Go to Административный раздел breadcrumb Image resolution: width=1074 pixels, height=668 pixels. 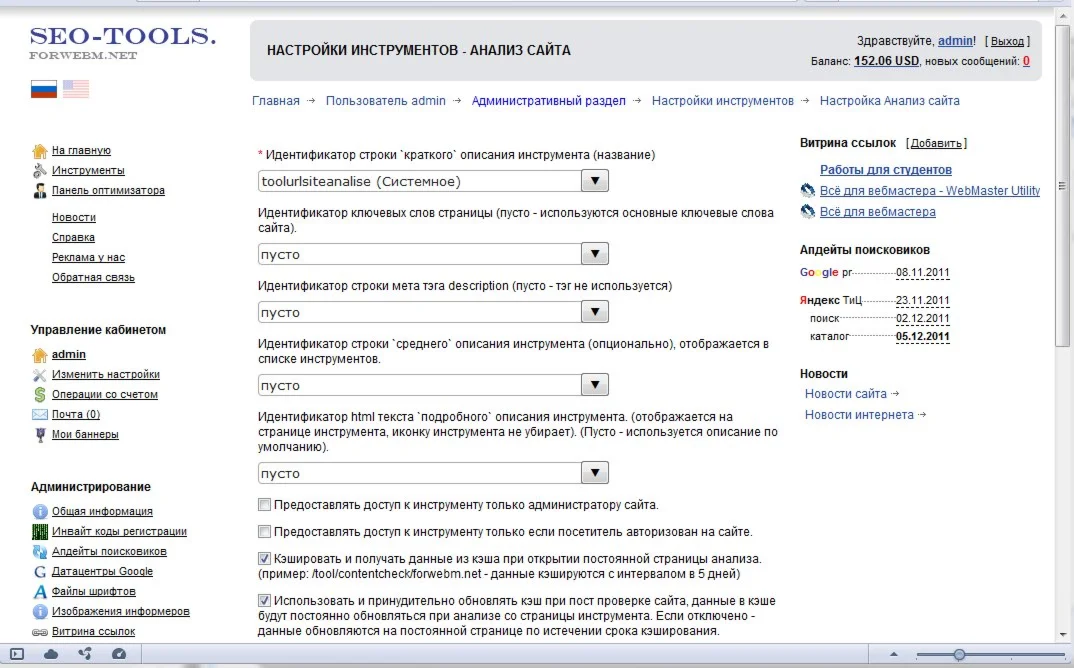click(x=548, y=101)
